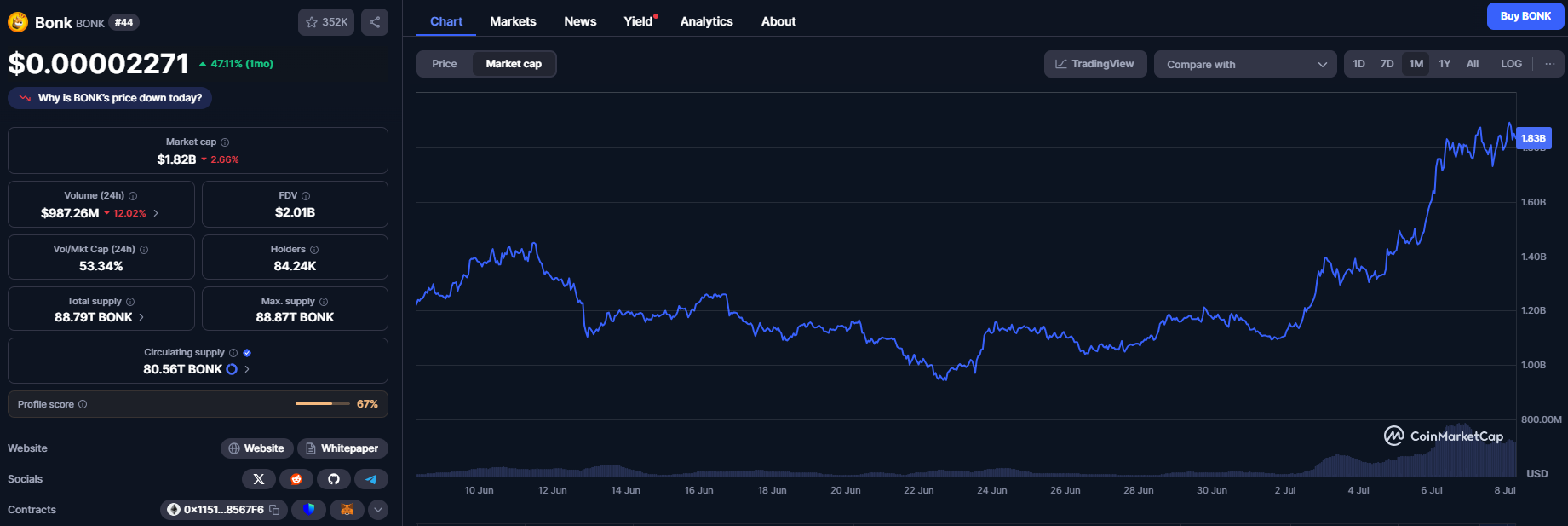Image resolution: width=1568 pixels, height=526 pixels.
Task: Open the Circulating supply info icon
Action: 233,353
